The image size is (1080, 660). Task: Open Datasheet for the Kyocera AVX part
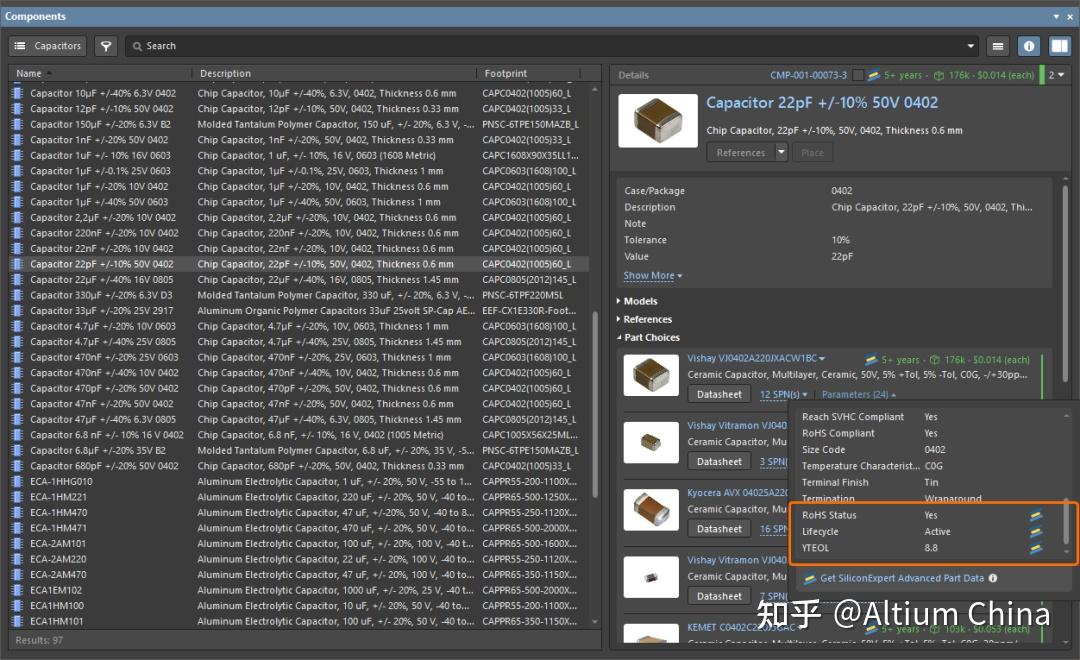(x=719, y=529)
